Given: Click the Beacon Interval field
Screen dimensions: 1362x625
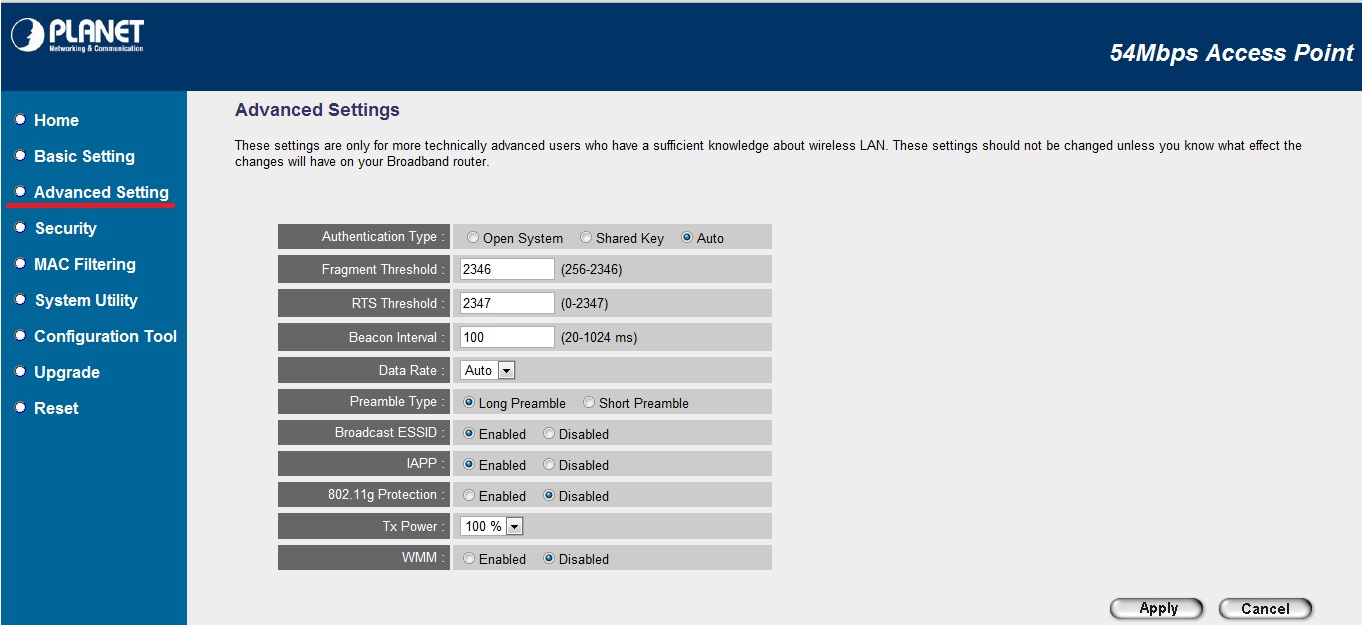Looking at the screenshot, I should [507, 337].
